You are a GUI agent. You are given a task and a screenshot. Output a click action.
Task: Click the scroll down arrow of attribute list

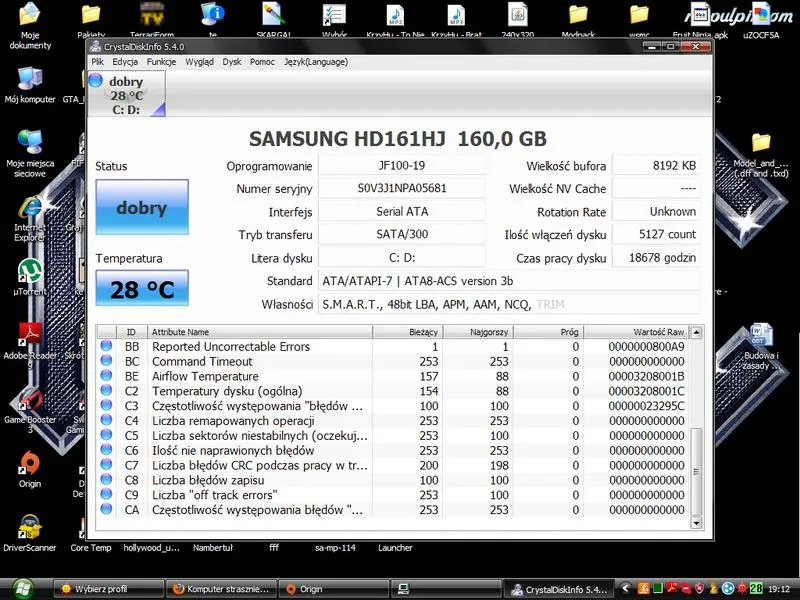696,523
